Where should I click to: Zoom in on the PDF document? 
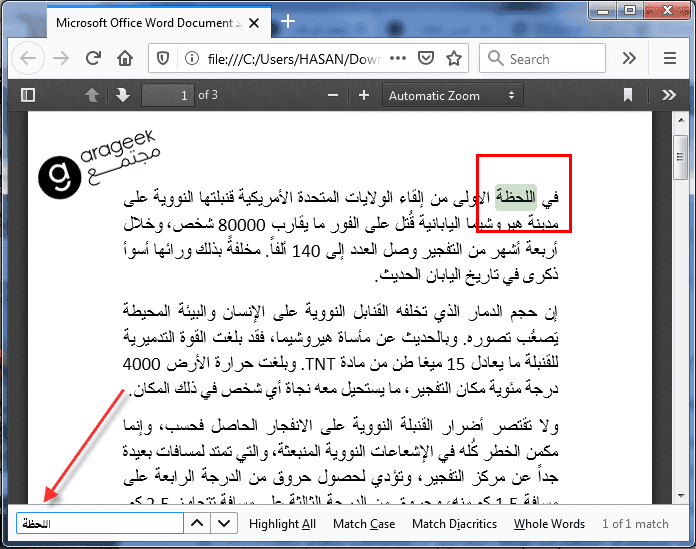(x=364, y=95)
